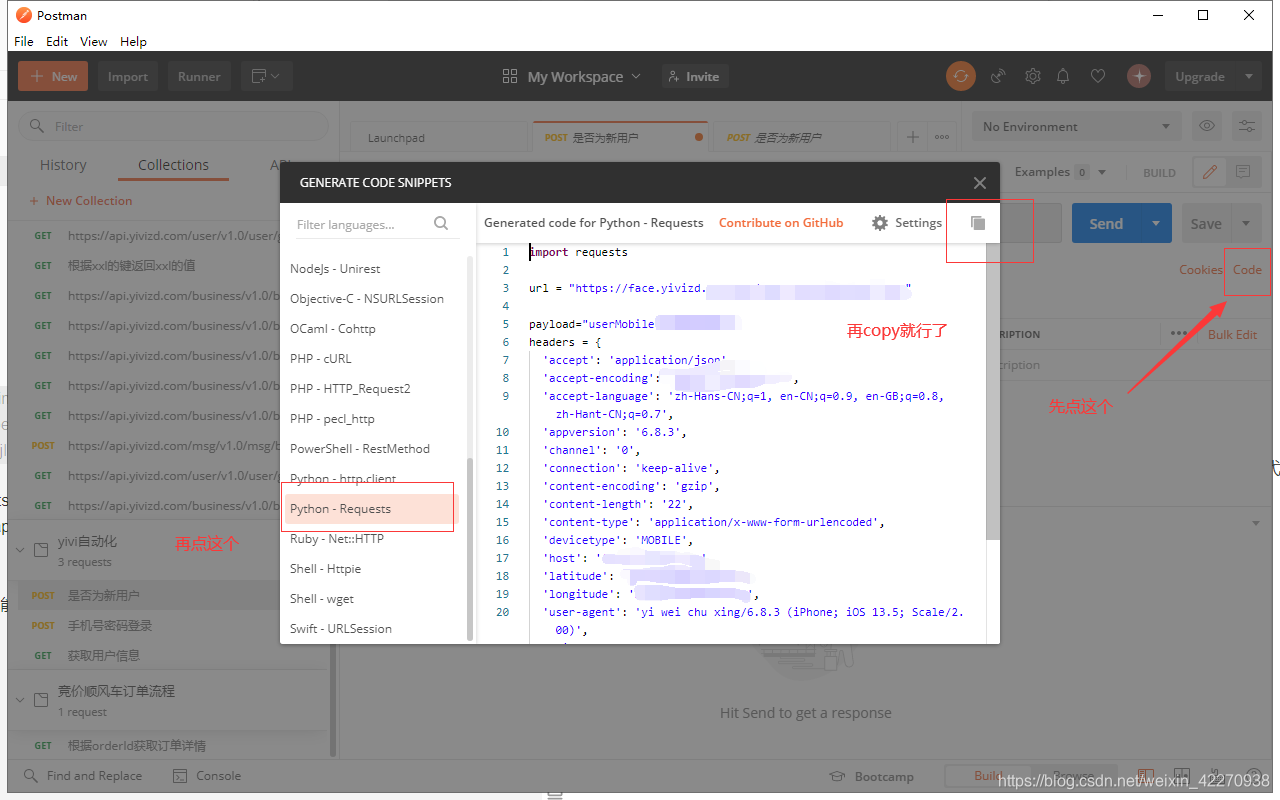Click the New button
Image resolution: width=1280 pixels, height=800 pixels.
click(x=53, y=76)
